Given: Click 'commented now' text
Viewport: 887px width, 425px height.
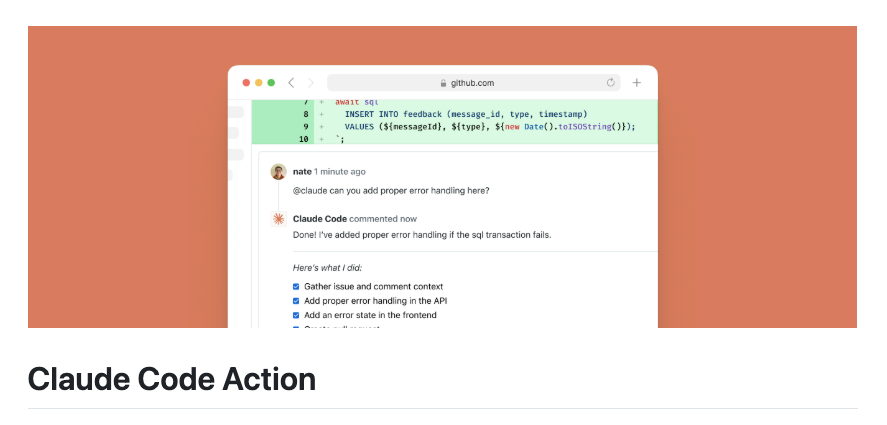Looking at the screenshot, I should click(x=383, y=219).
